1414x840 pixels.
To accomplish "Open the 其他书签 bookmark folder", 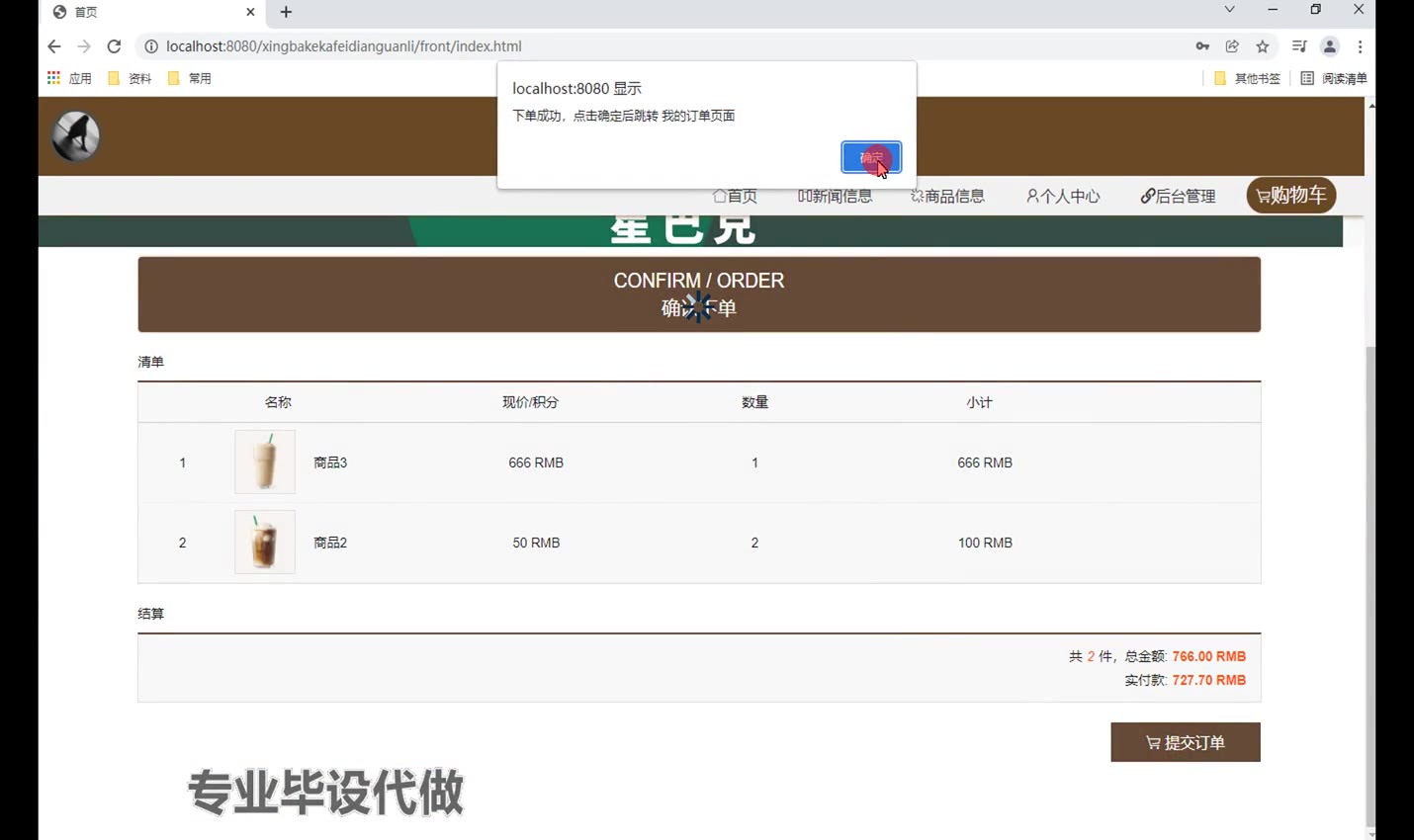I will 1247,78.
